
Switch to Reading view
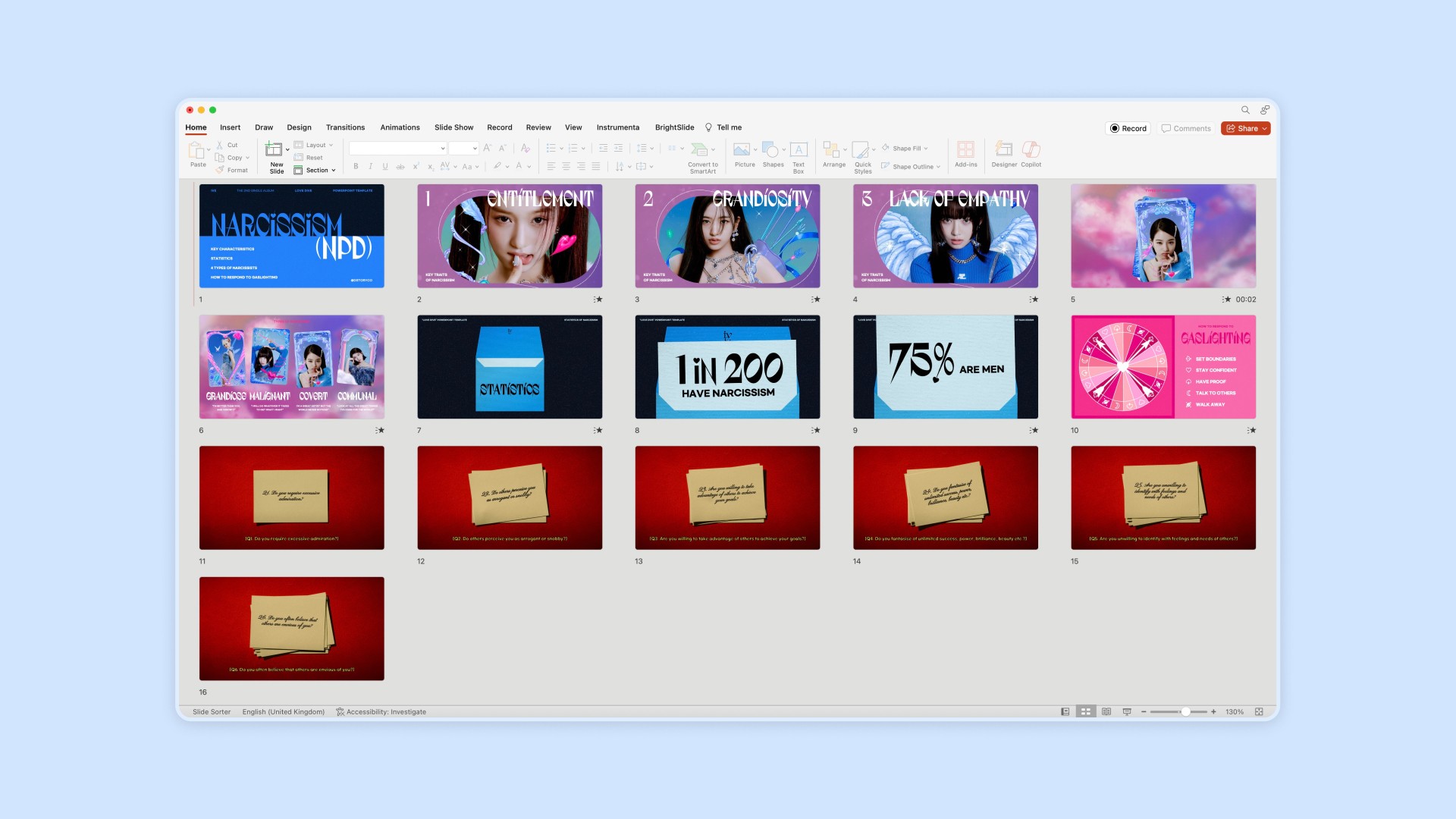(x=1106, y=712)
